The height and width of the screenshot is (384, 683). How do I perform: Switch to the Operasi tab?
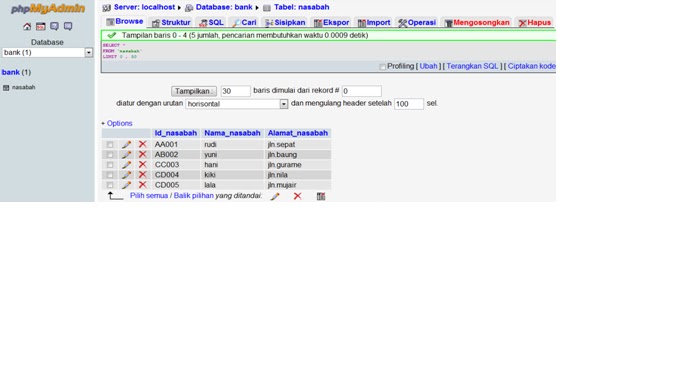[x=417, y=23]
